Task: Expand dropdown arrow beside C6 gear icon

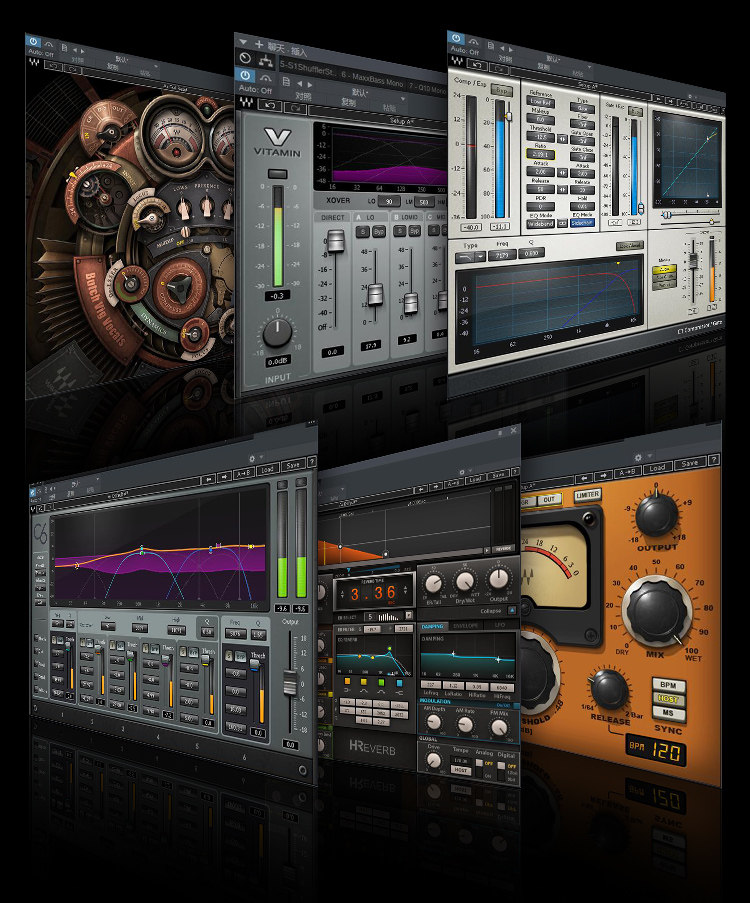Action: 262,458
